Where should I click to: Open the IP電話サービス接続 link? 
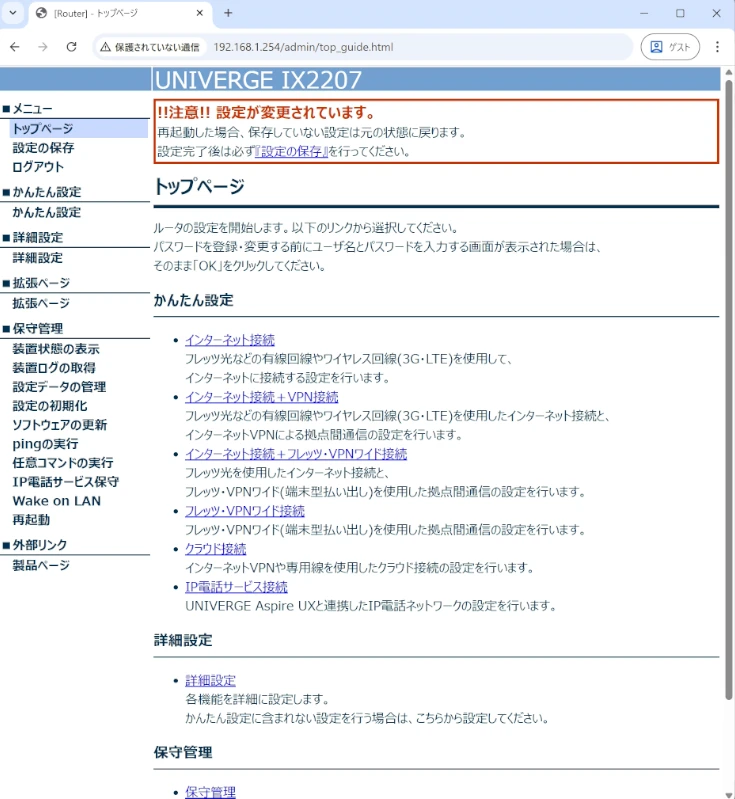tap(236, 587)
